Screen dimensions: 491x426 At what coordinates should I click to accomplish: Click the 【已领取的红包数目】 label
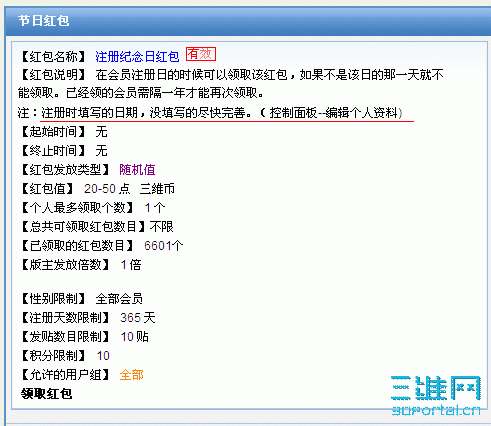(77, 246)
